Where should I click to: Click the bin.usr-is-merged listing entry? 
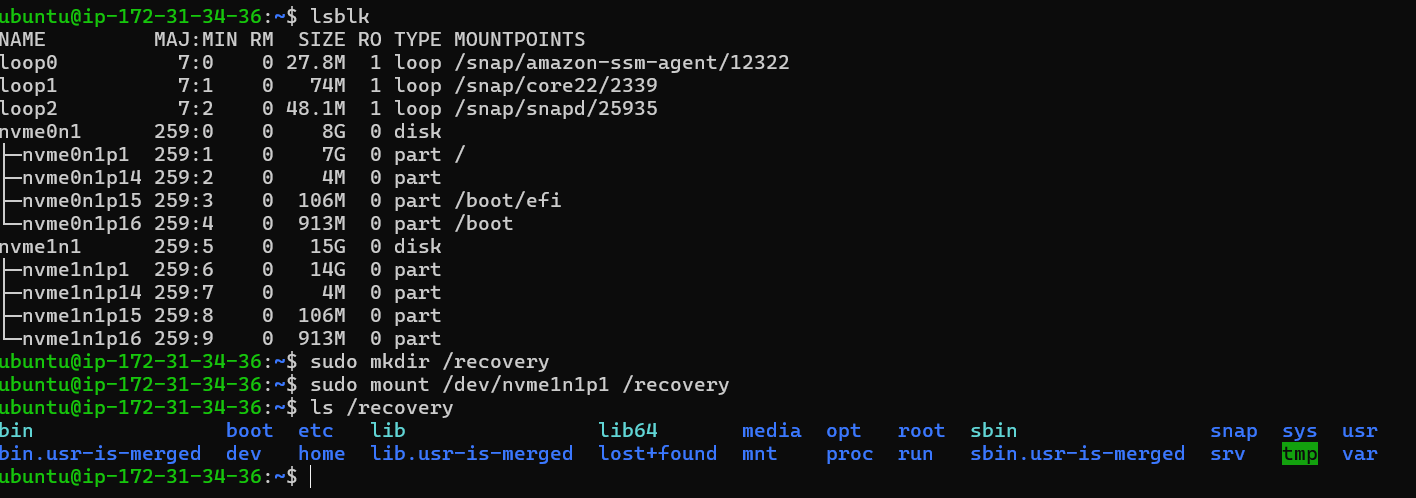coord(100,454)
